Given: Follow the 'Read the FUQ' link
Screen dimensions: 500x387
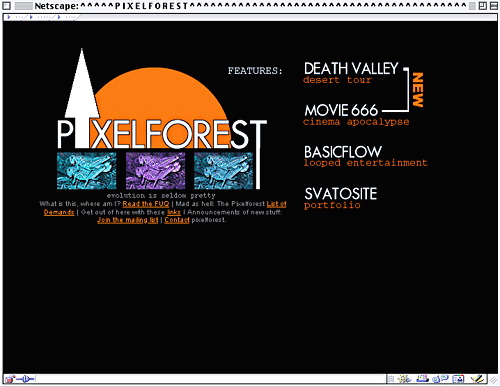Looking at the screenshot, I should tap(146, 204).
